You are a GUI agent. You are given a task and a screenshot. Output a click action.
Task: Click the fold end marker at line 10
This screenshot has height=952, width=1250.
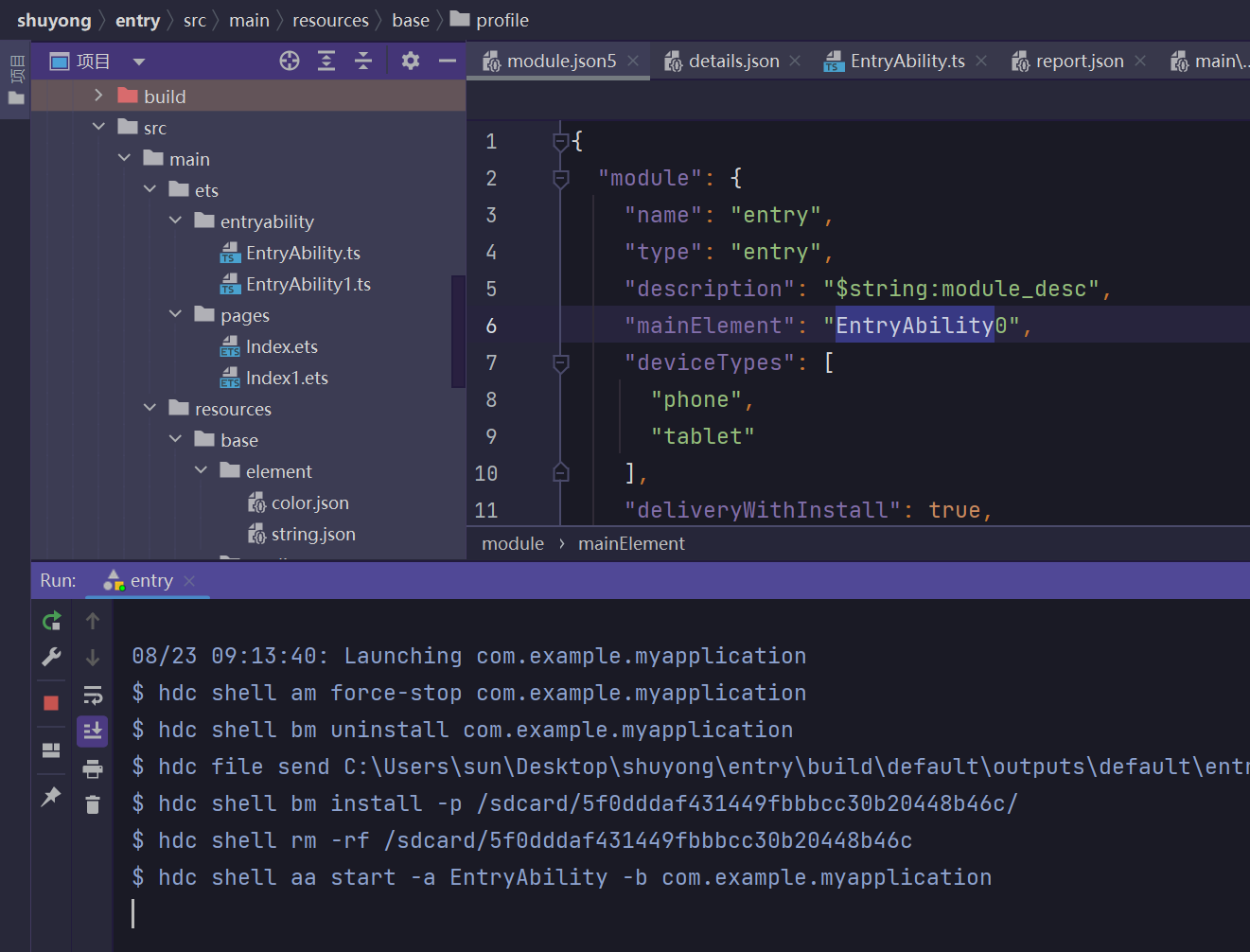(x=560, y=472)
